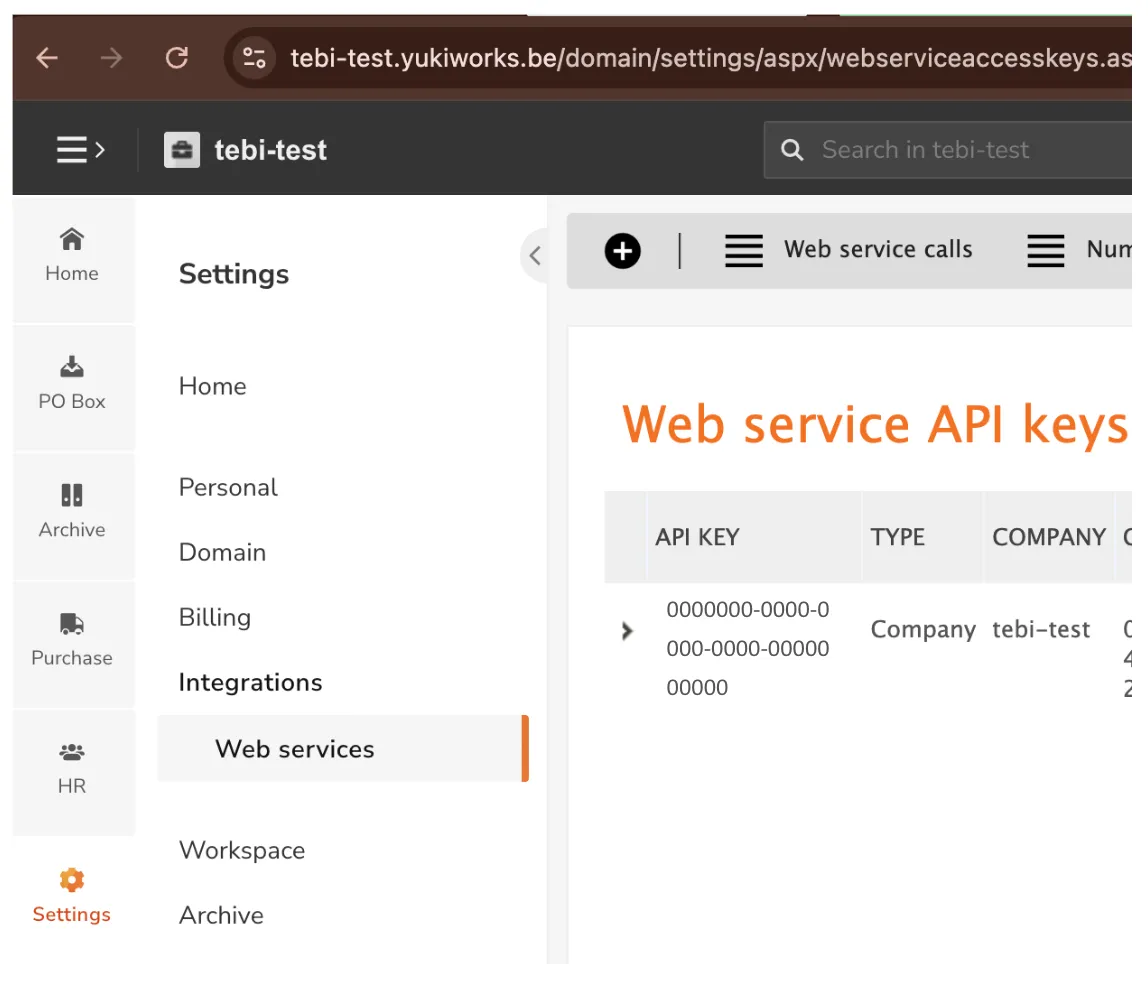The image size is (1148, 1006).
Task: Add a new API key with plus button
Action: coord(622,251)
